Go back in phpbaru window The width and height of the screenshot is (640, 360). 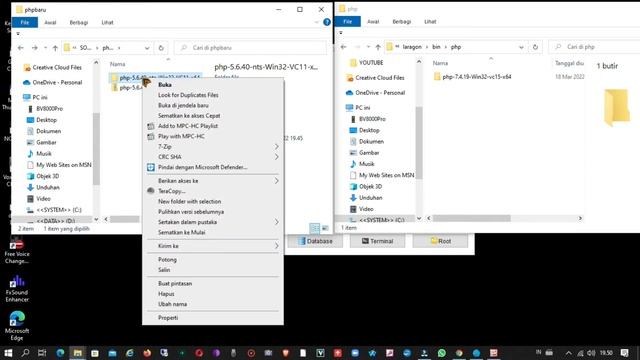pyautogui.click(x=20, y=48)
